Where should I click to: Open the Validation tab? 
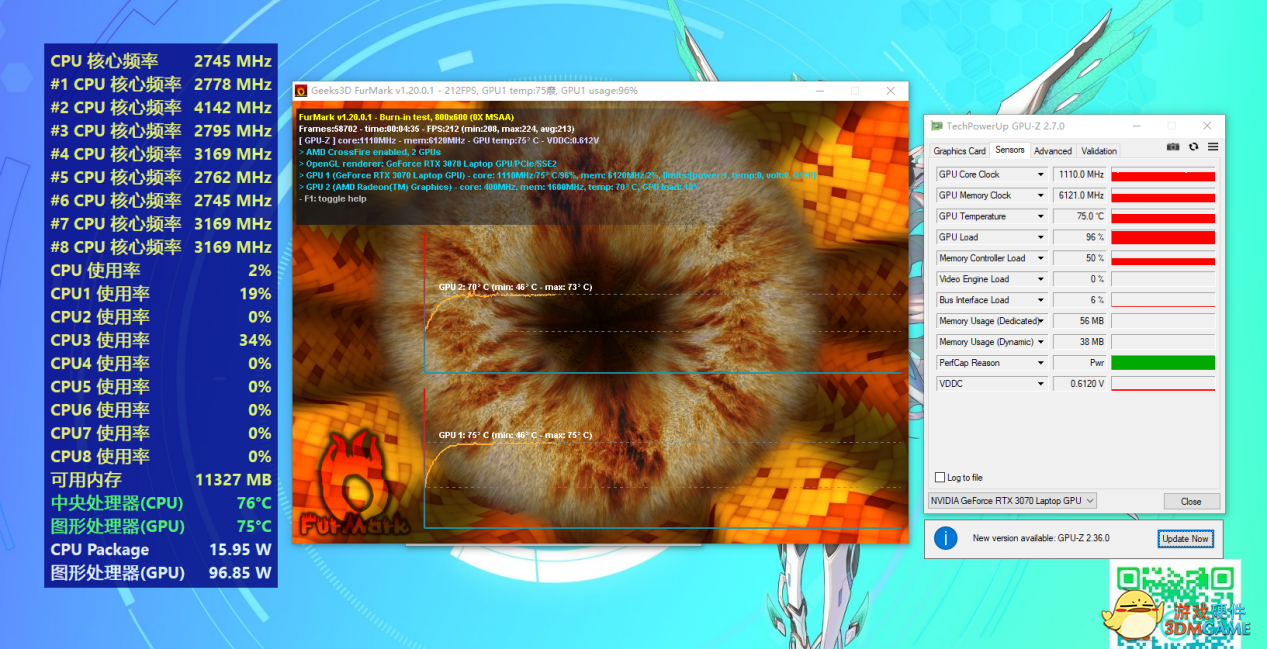click(x=1099, y=151)
